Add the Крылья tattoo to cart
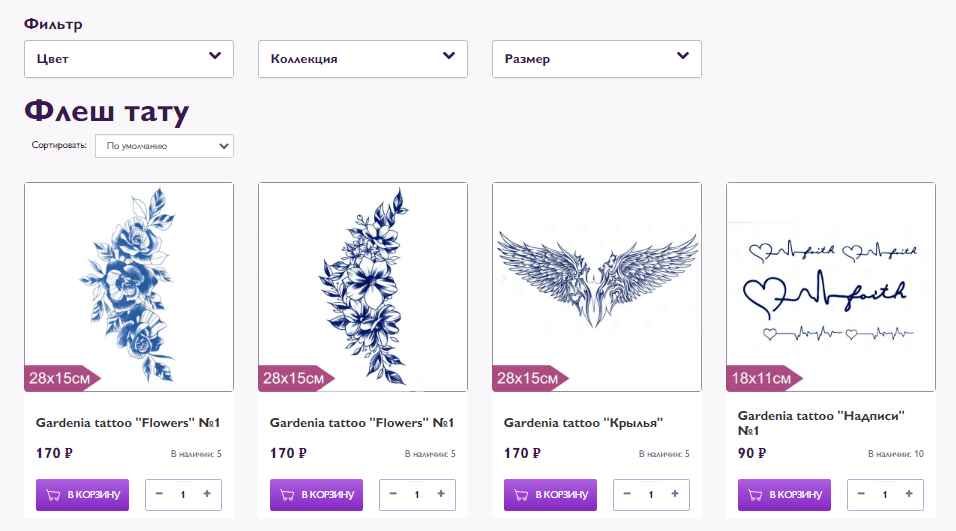 coord(550,495)
